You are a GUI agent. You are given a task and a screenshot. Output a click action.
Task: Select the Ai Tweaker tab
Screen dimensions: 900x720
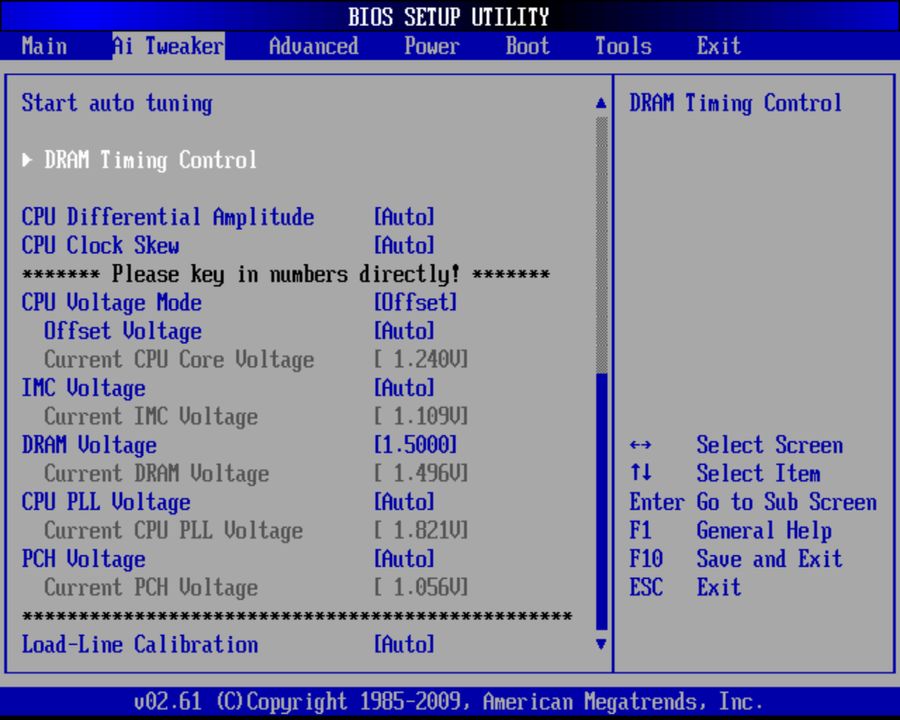coord(168,46)
